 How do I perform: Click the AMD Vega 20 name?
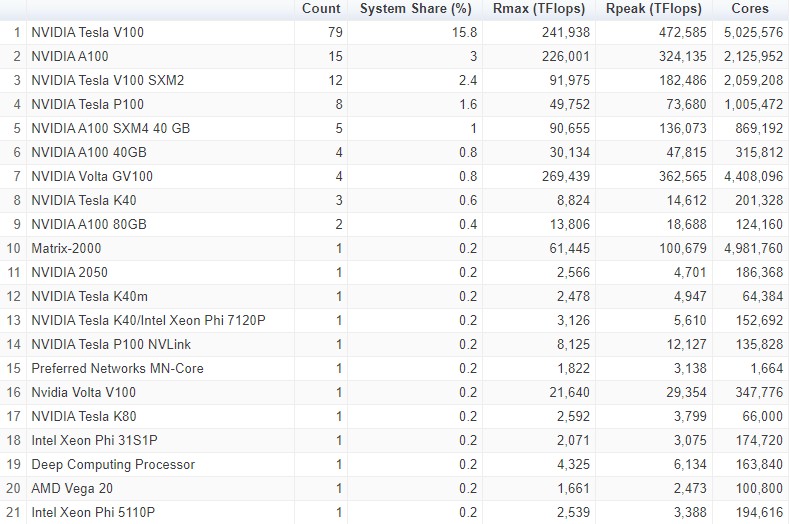click(72, 489)
